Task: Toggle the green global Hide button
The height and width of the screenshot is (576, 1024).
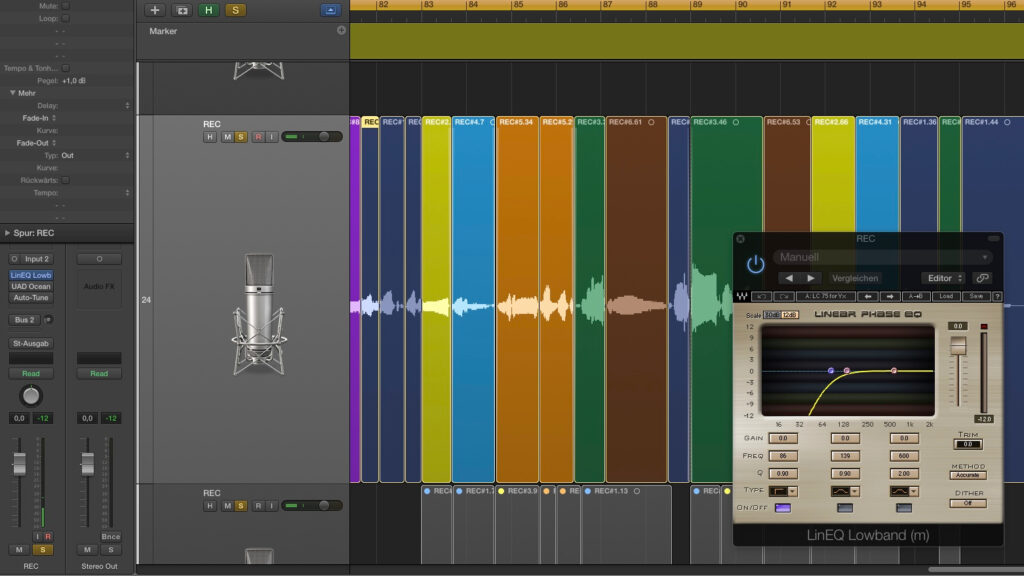Action: tap(208, 10)
